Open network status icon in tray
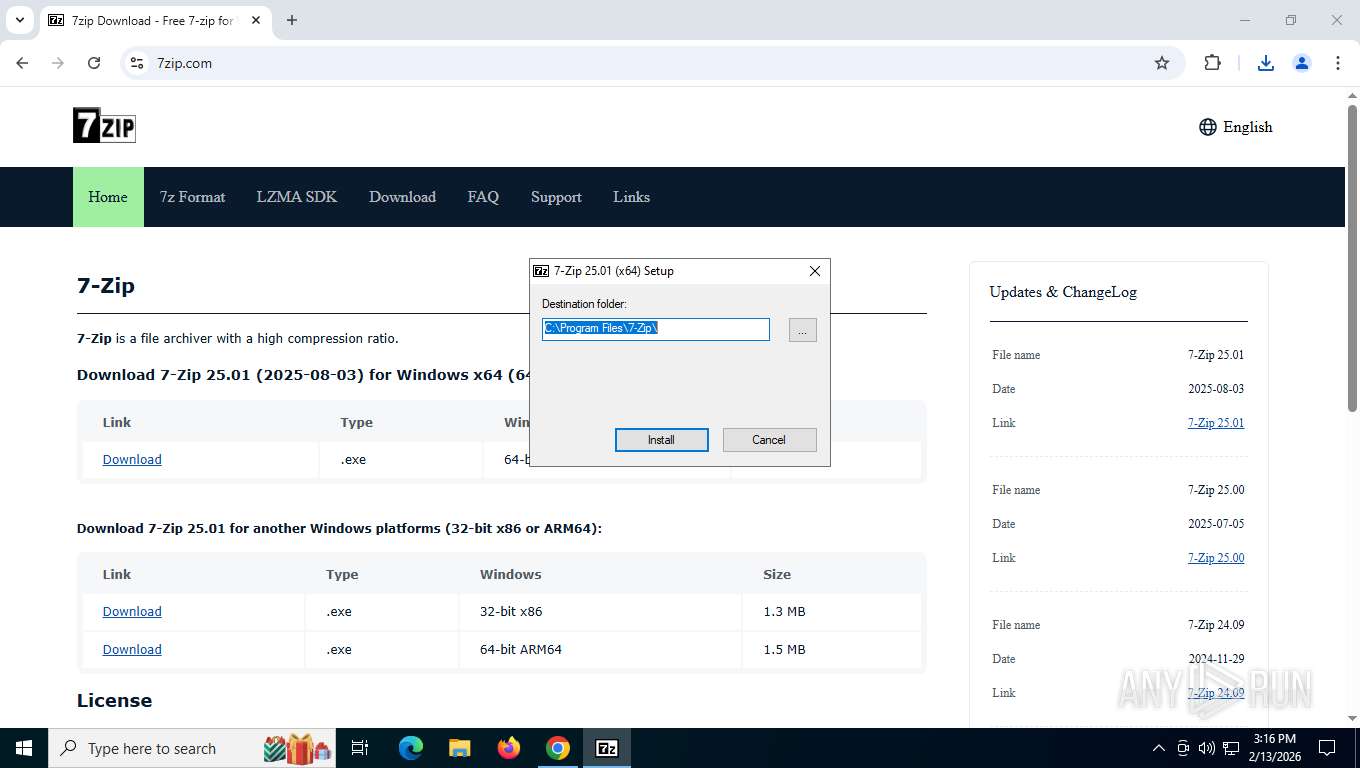 1231,748
